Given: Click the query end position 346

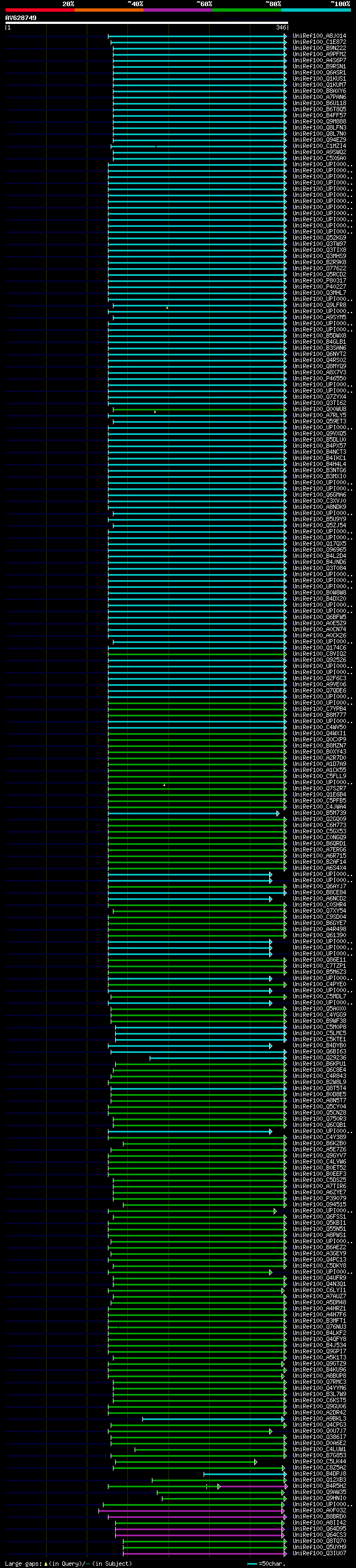Looking at the screenshot, I should [x=280, y=27].
